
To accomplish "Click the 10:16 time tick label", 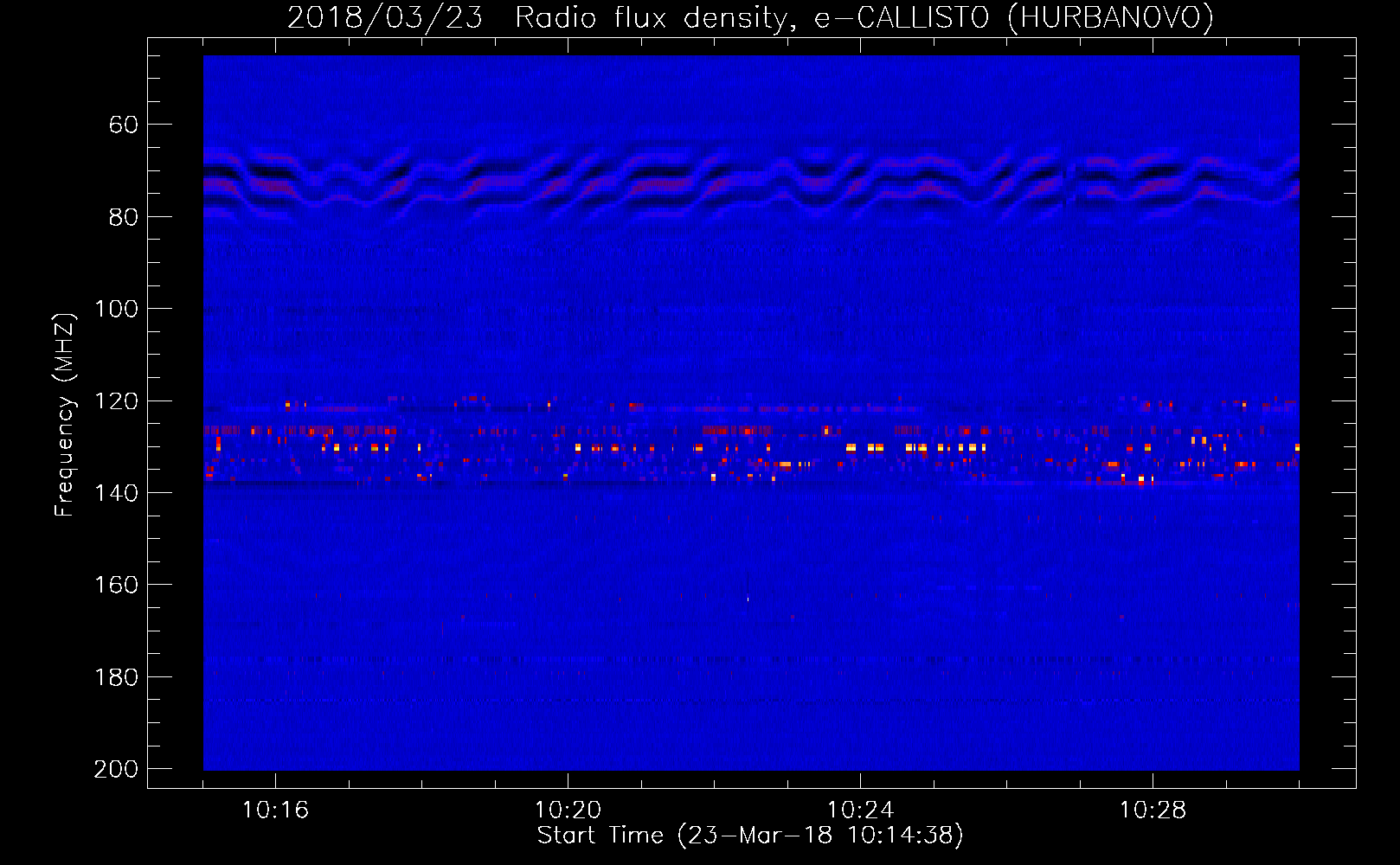I will pyautogui.click(x=275, y=811).
